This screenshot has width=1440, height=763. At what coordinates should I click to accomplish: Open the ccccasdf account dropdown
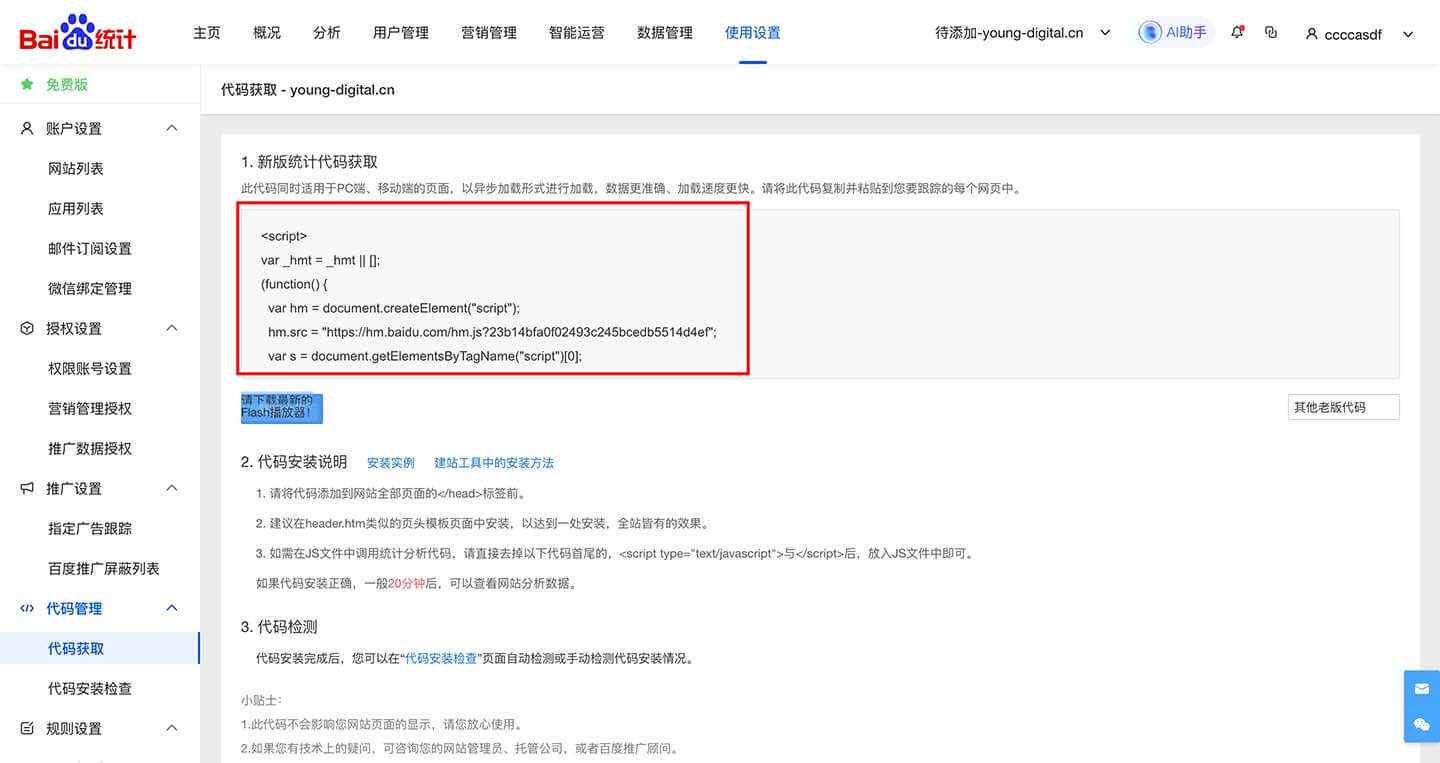click(1360, 34)
